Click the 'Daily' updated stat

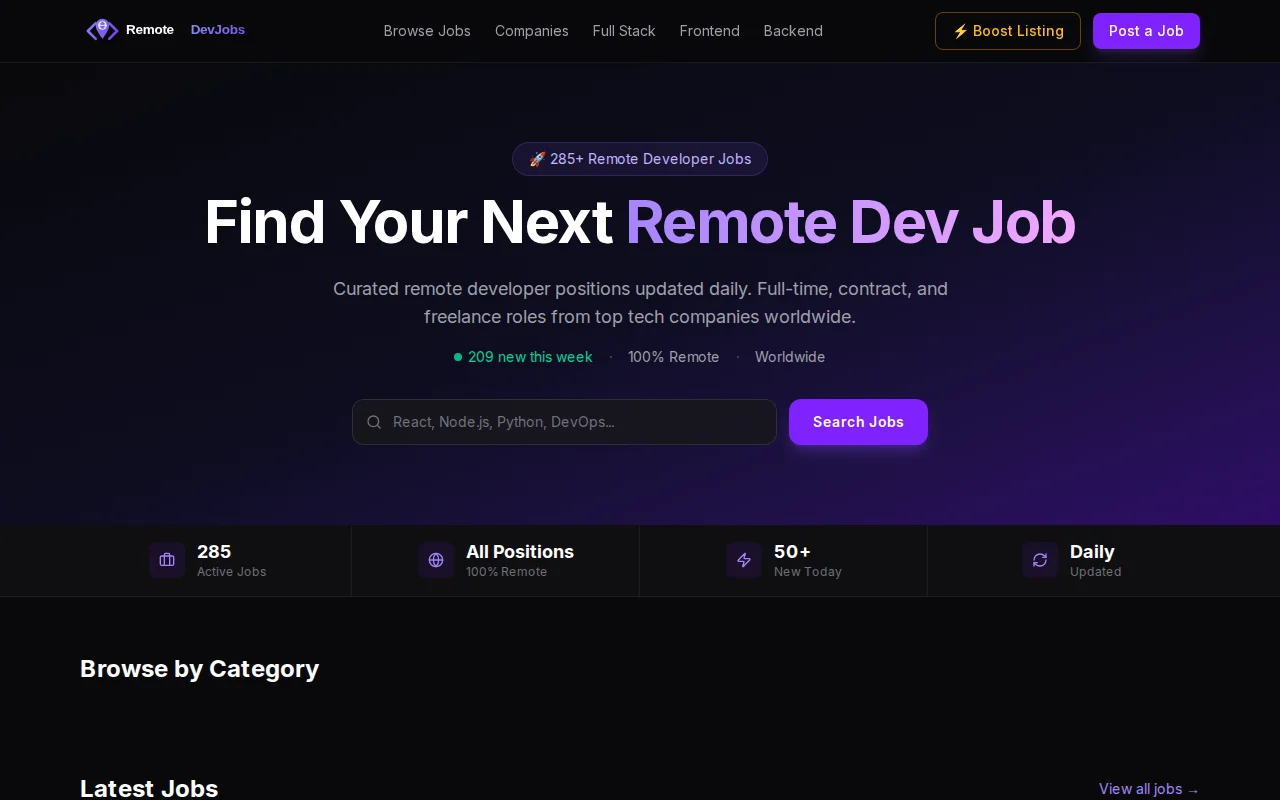tap(1092, 552)
